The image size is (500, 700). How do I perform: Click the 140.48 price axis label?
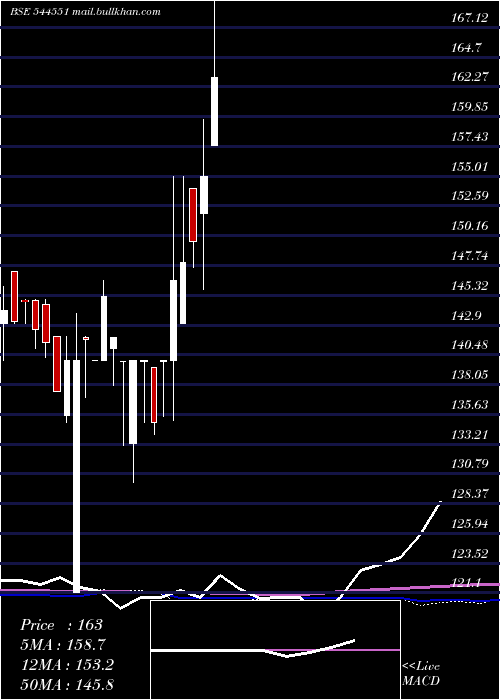click(x=469, y=345)
